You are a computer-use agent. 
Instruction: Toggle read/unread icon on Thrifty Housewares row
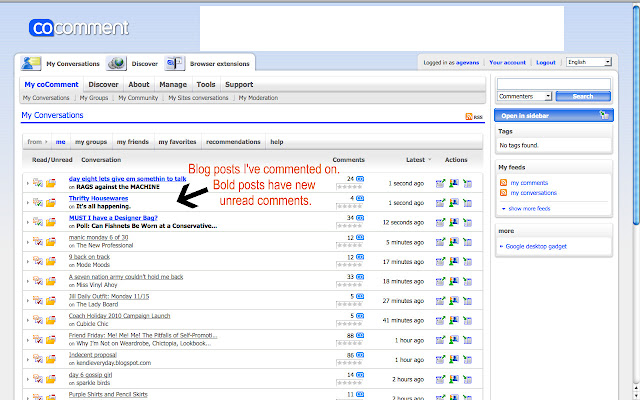point(38,202)
